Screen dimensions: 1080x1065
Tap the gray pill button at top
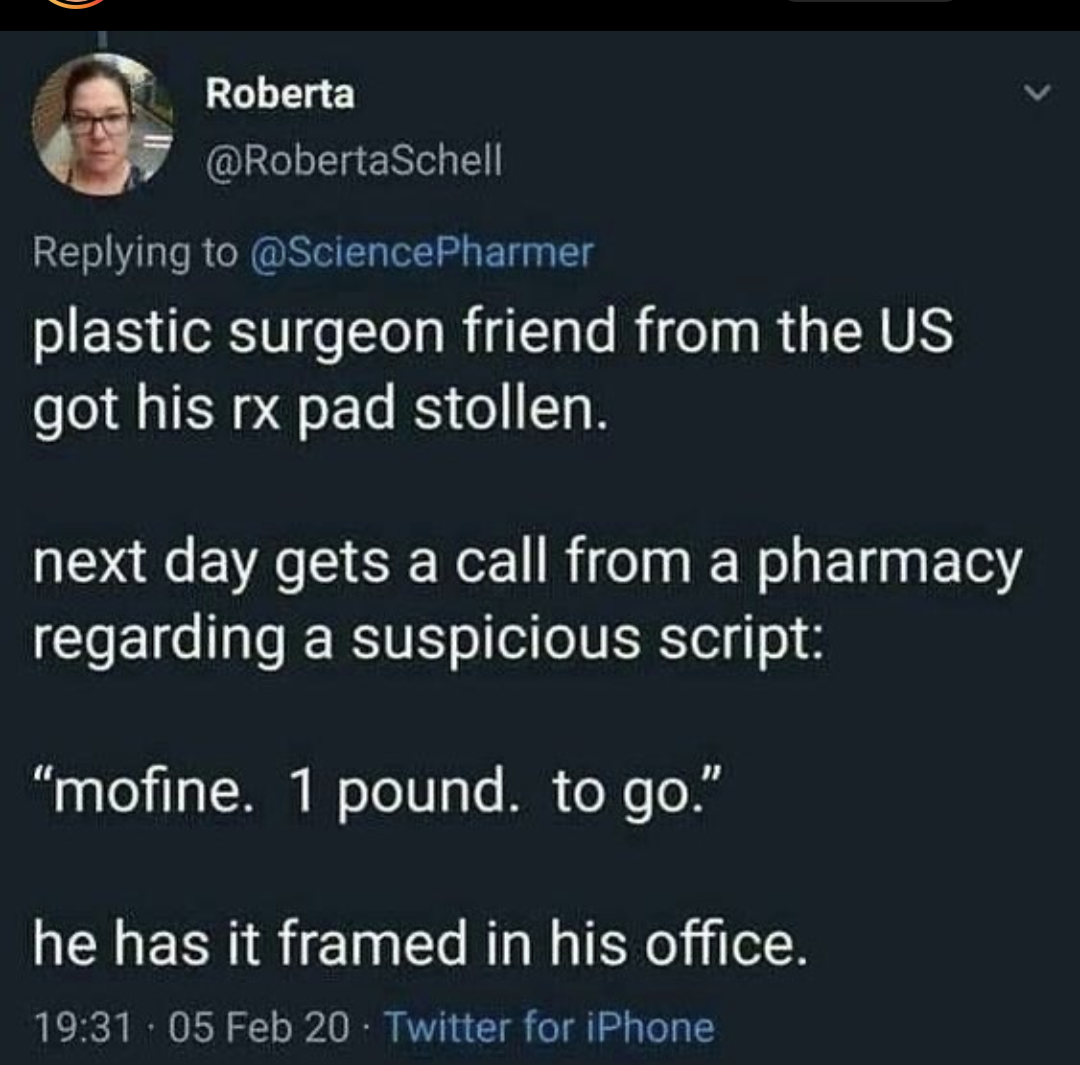(870, 4)
